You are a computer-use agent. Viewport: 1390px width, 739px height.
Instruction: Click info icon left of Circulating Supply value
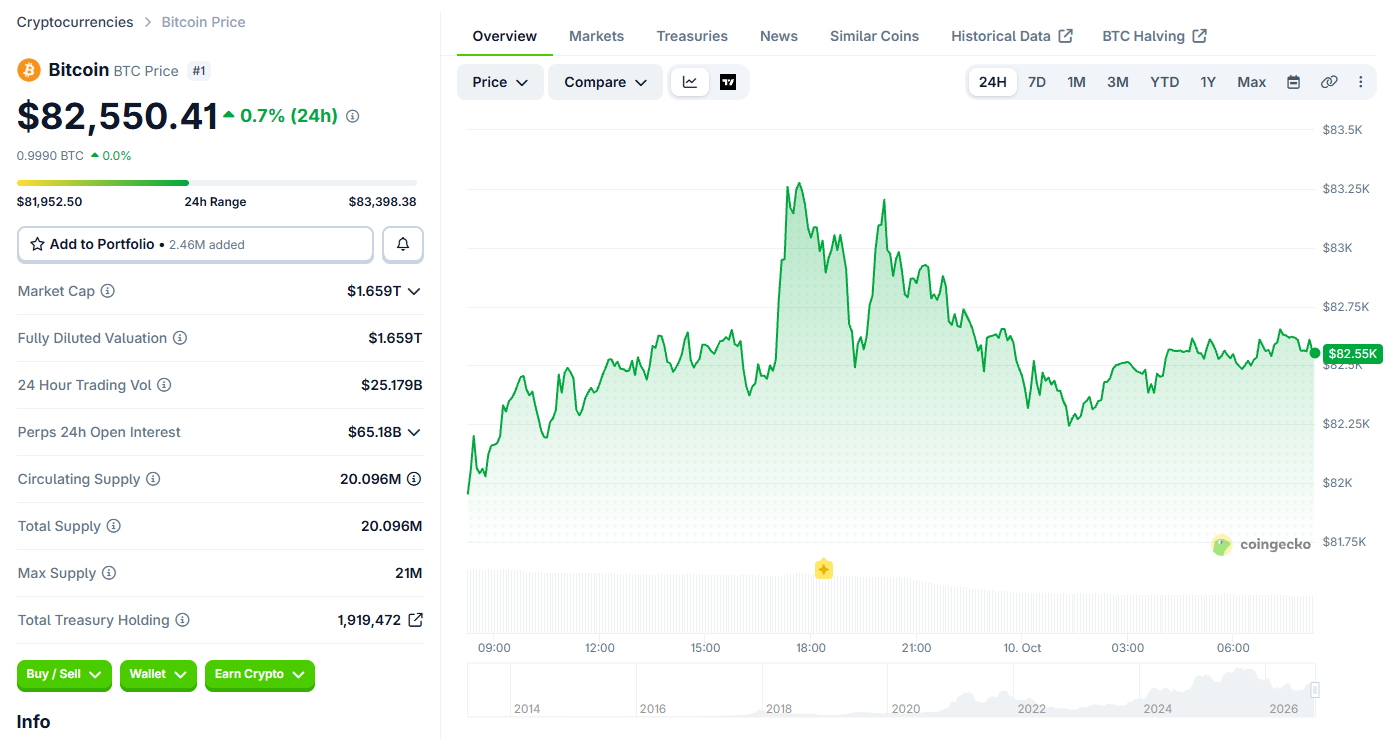(153, 479)
